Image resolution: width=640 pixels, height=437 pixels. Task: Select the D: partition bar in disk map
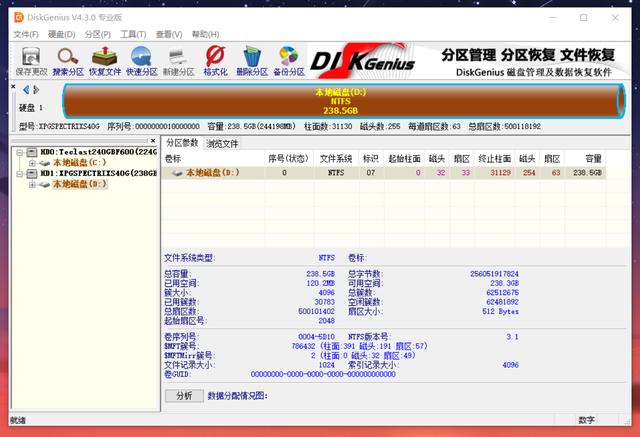[x=344, y=101]
